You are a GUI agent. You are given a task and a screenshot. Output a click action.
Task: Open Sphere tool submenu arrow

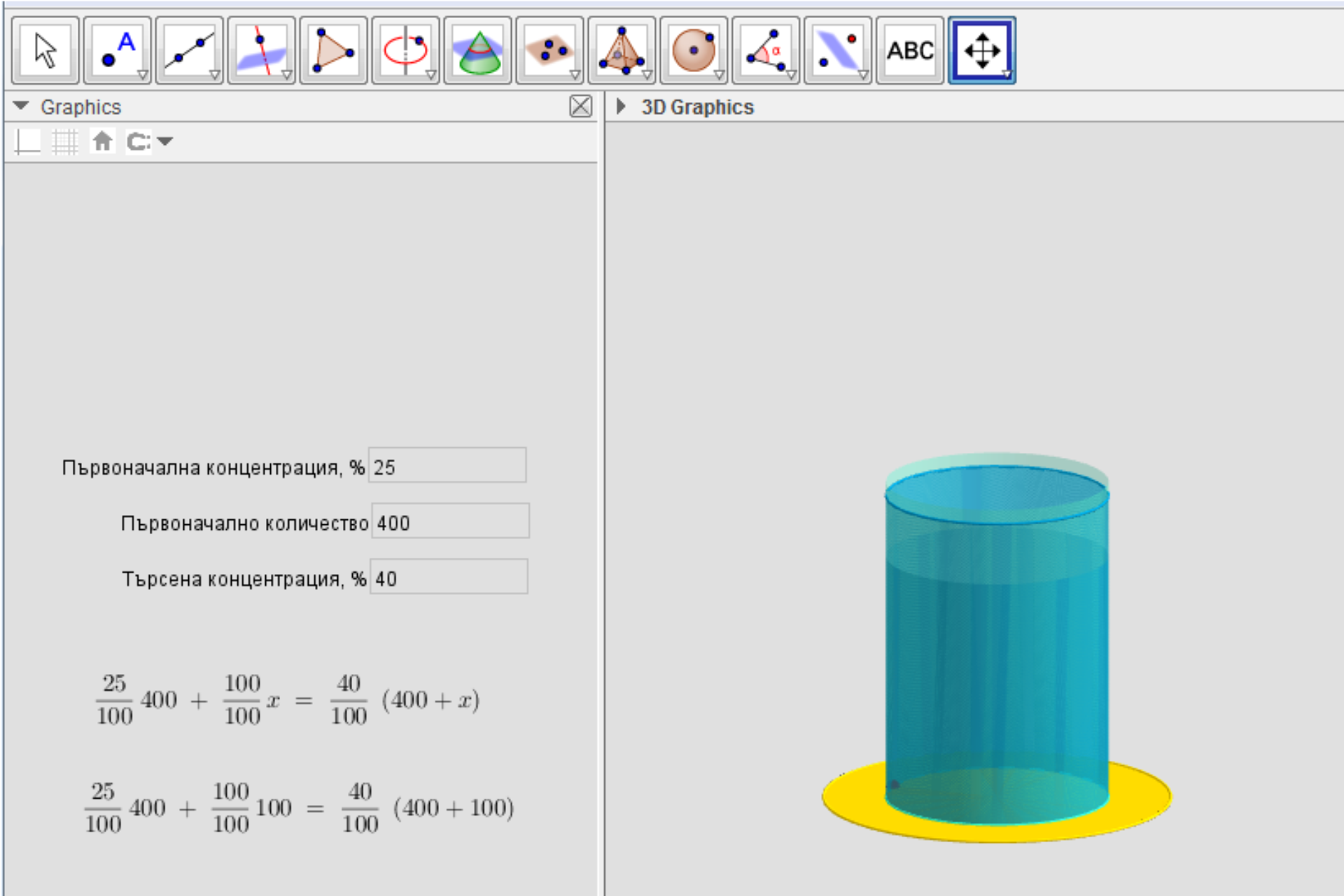tap(719, 75)
